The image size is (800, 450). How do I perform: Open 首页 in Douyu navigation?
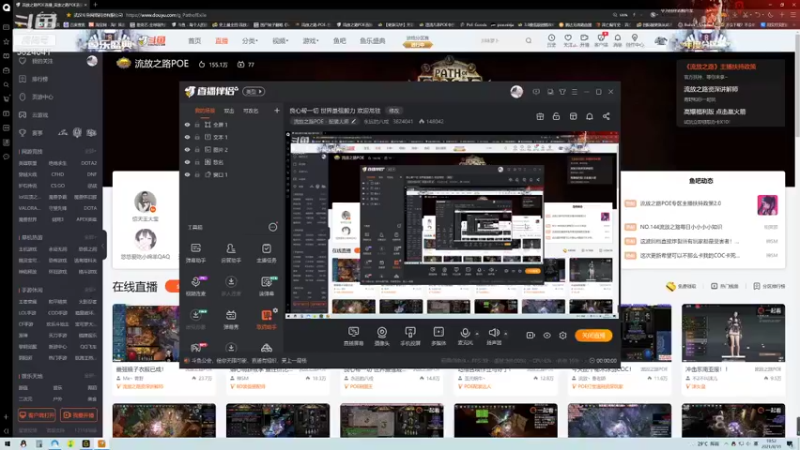194,41
